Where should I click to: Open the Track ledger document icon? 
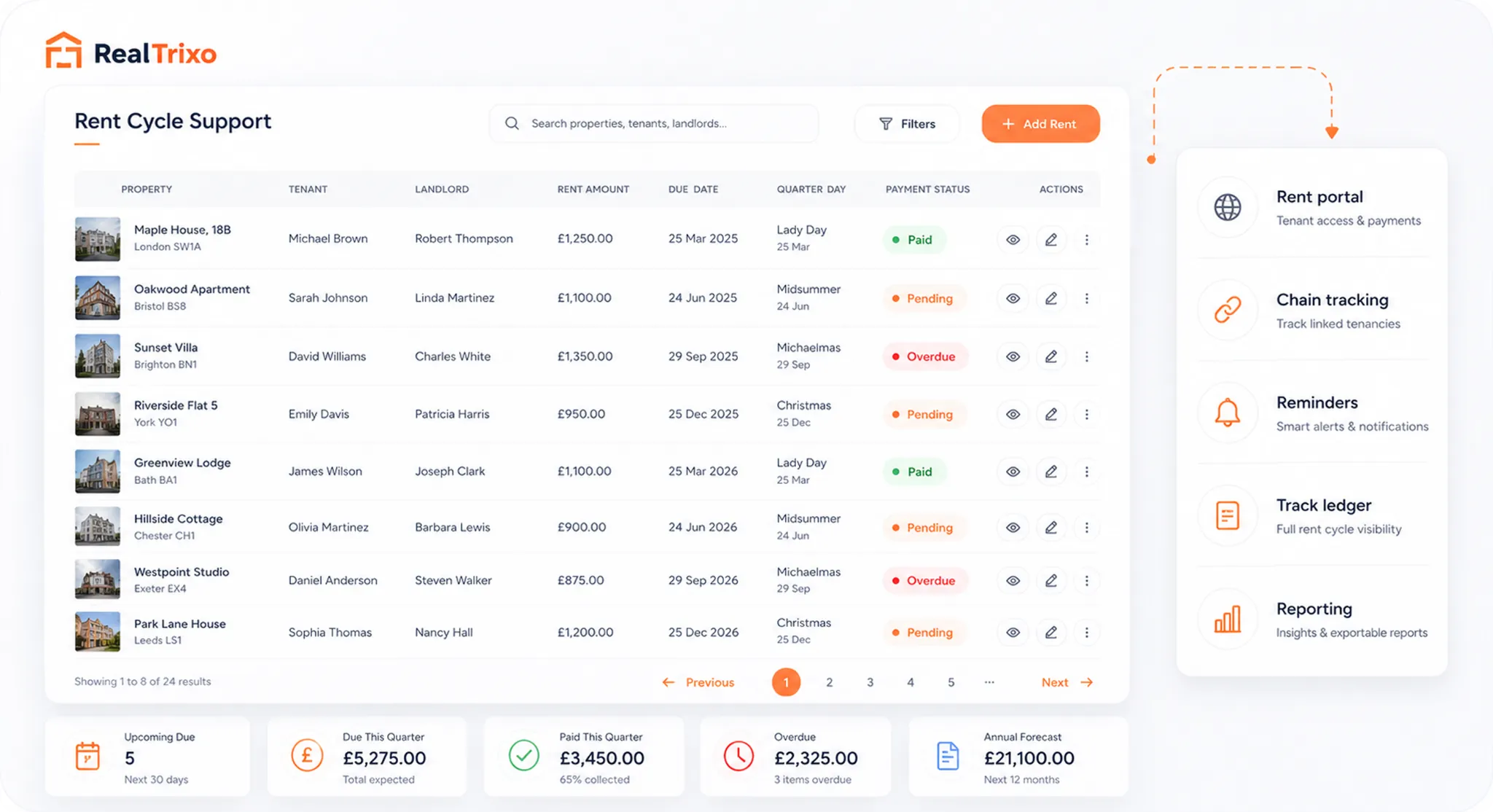[x=1228, y=516]
